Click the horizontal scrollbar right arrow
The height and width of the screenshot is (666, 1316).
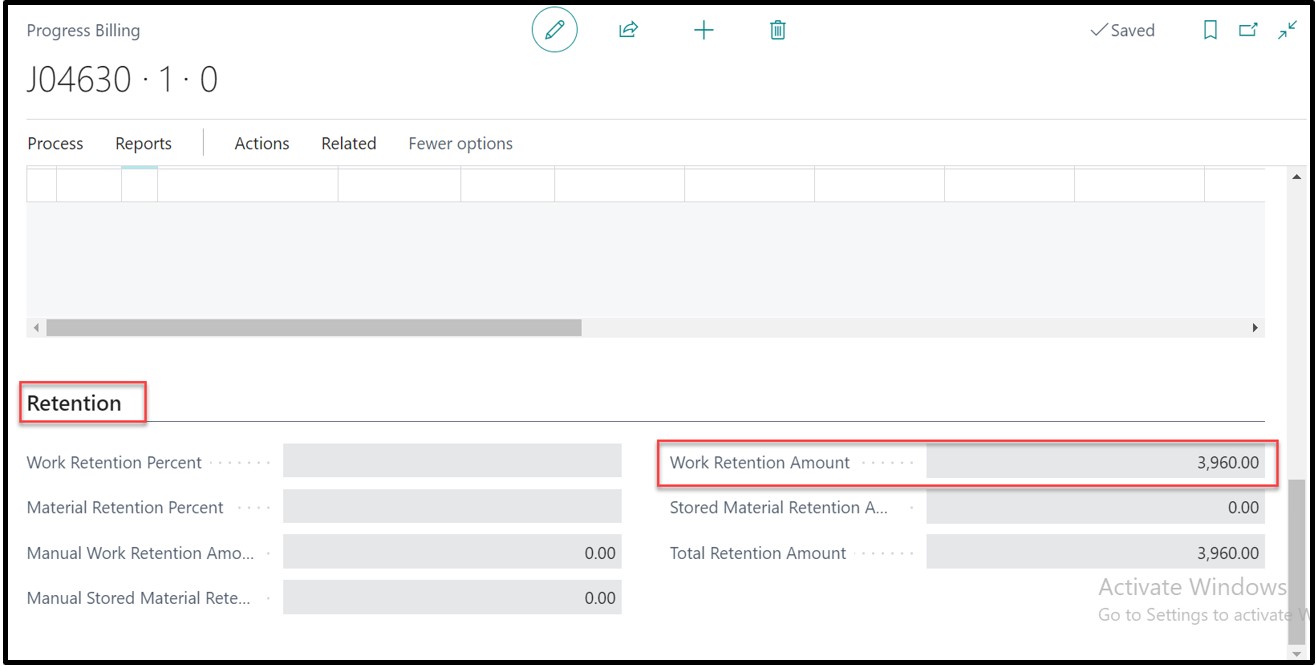[x=1255, y=328]
